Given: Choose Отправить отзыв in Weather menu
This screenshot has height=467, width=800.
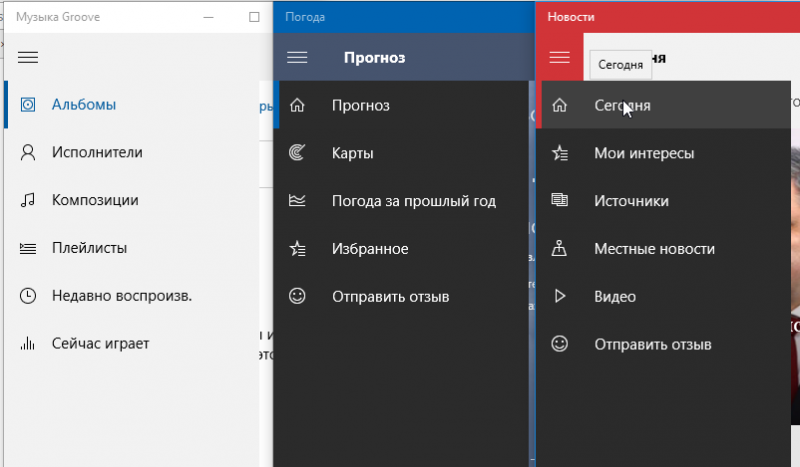Looking at the screenshot, I should (x=401, y=296).
